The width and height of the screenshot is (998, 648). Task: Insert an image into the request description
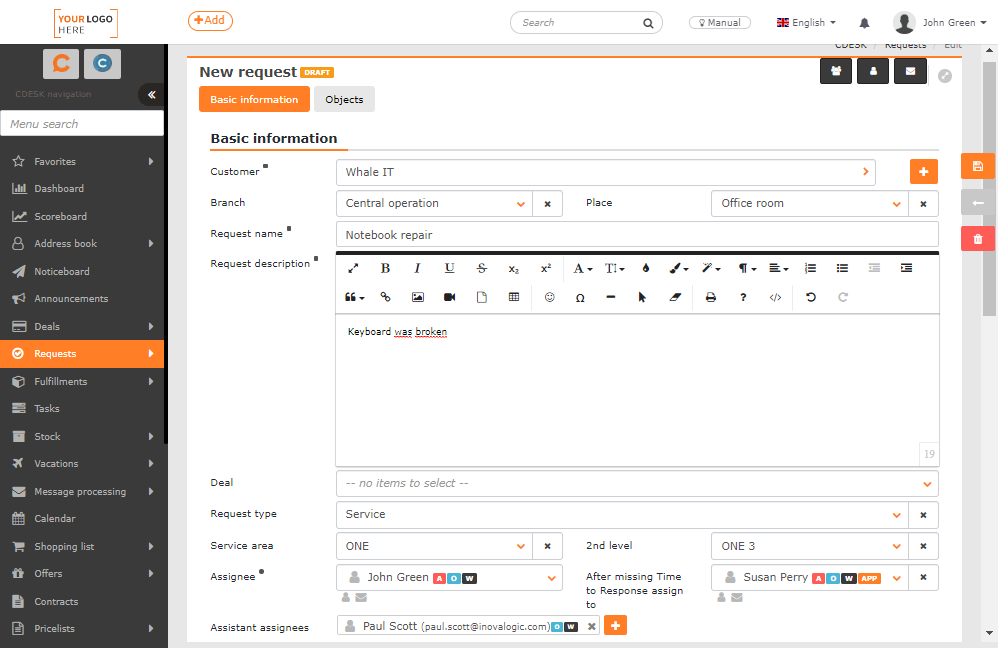point(419,296)
